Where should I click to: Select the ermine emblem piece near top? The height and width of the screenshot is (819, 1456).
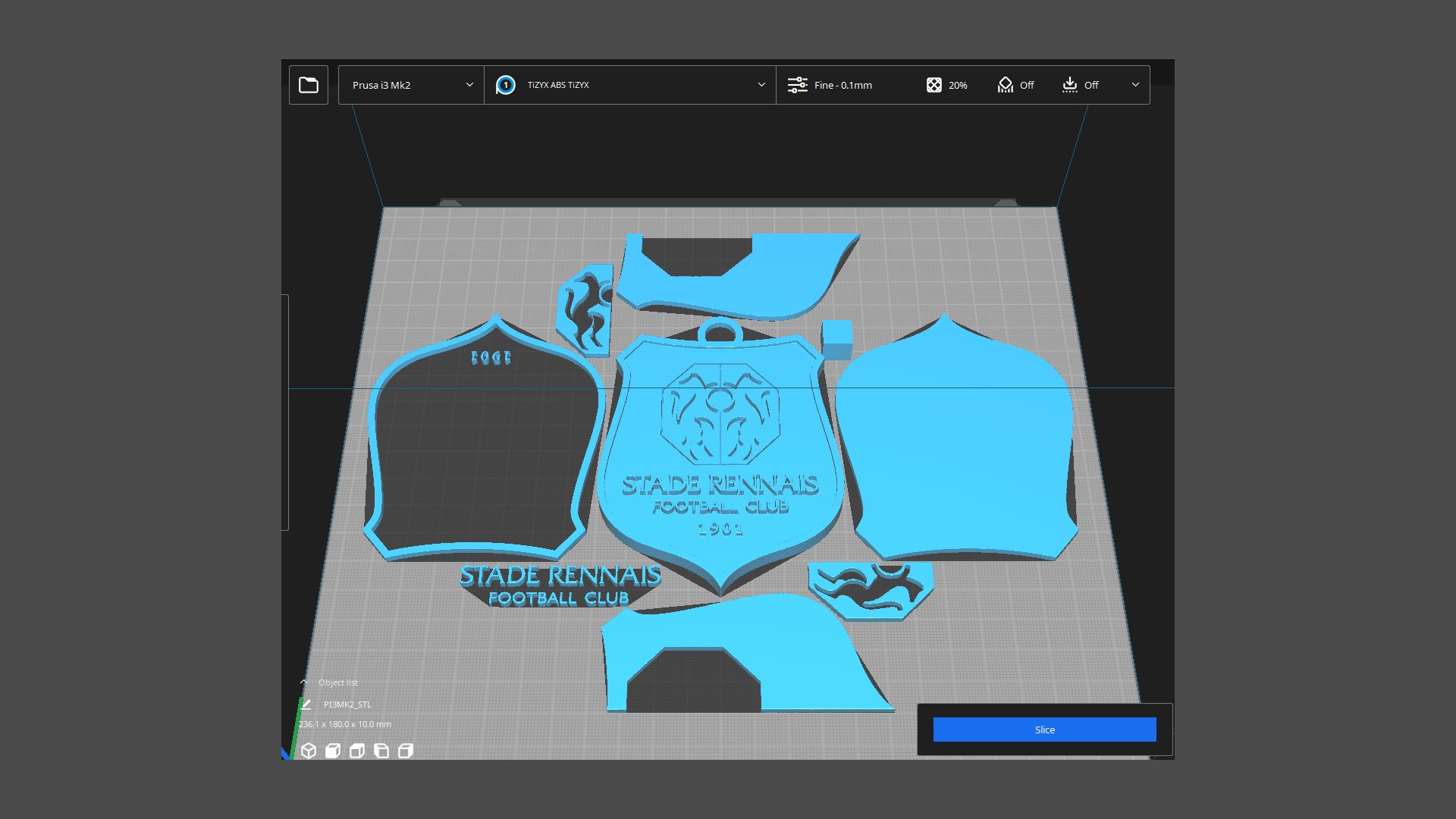click(x=585, y=310)
